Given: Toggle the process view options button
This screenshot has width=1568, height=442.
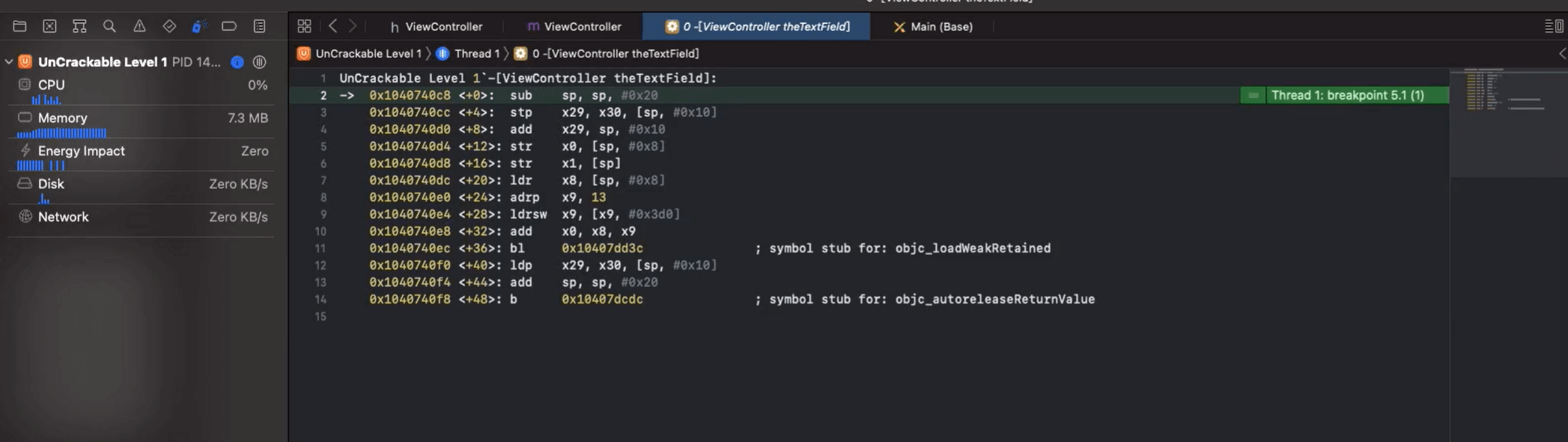Looking at the screenshot, I should point(259,62).
